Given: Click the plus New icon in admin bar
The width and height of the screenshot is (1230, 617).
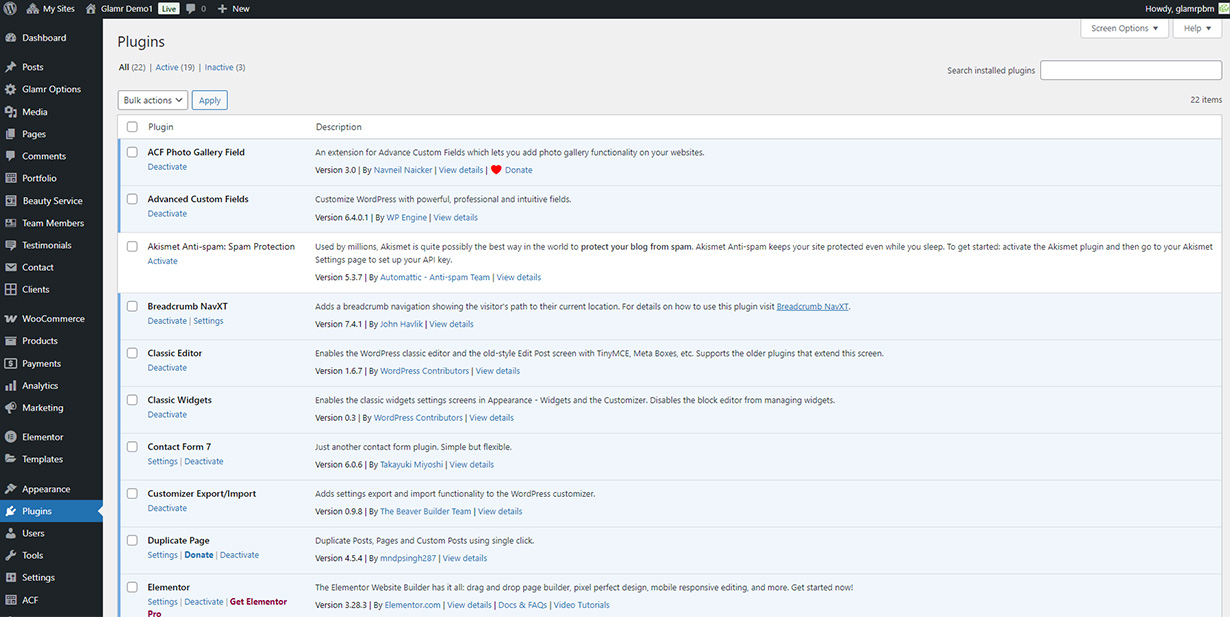Looking at the screenshot, I should pyautogui.click(x=223, y=8).
